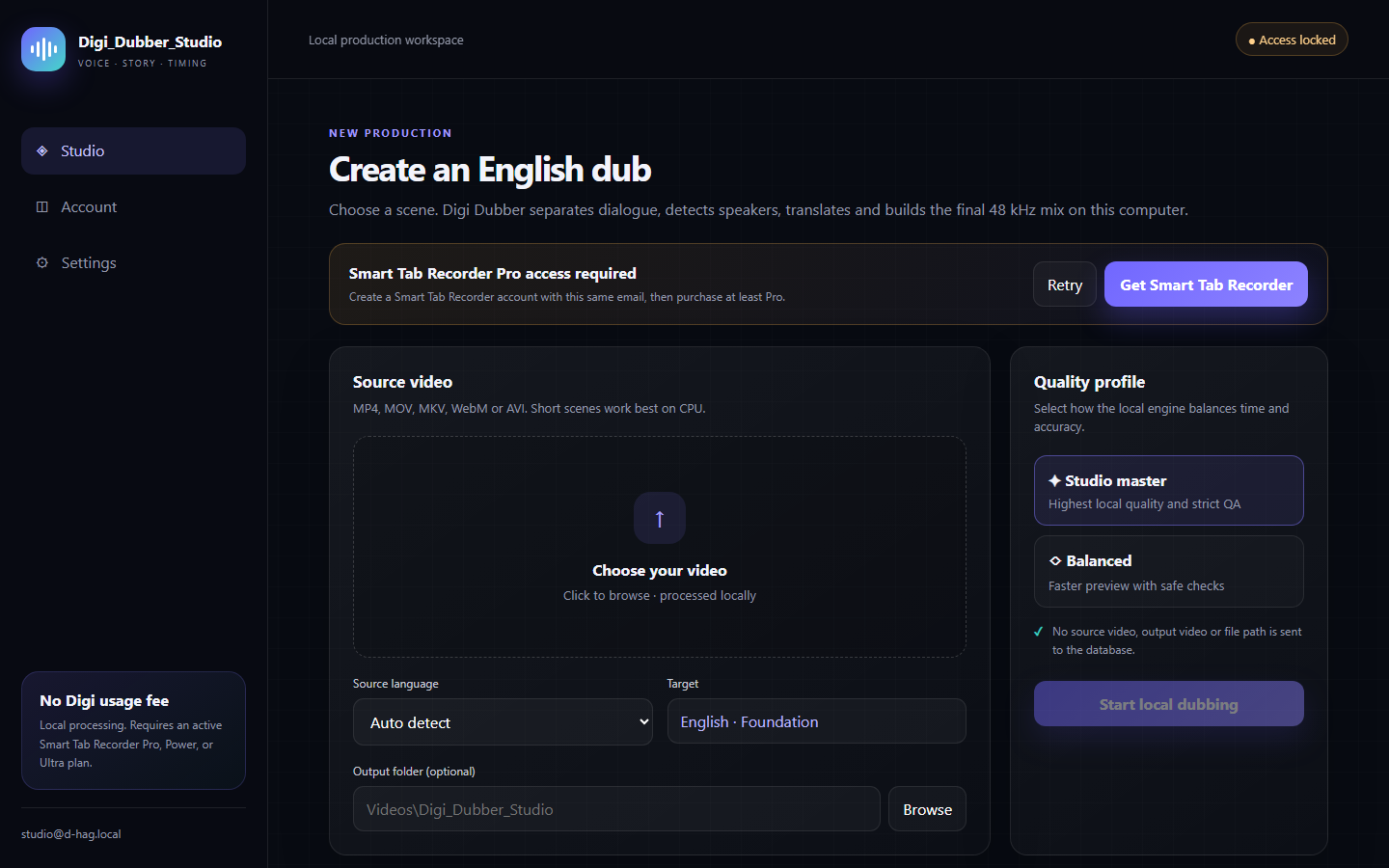This screenshot has height=868, width=1389.
Task: Click Smart Tab Recorder Pro access required text
Action: pos(492,273)
